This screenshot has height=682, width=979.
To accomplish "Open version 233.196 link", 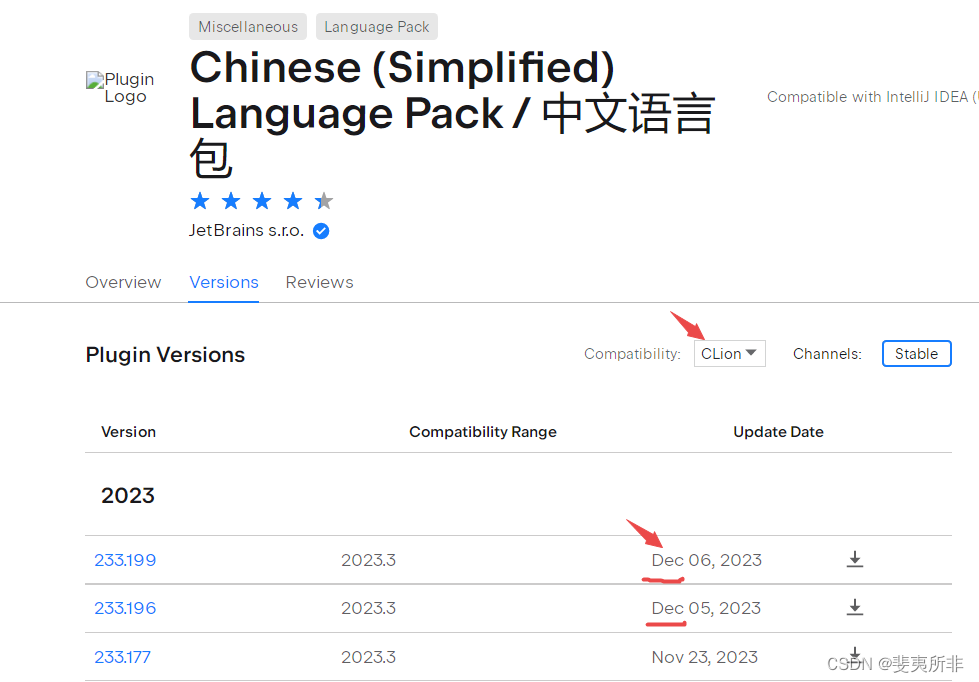I will coord(125,608).
